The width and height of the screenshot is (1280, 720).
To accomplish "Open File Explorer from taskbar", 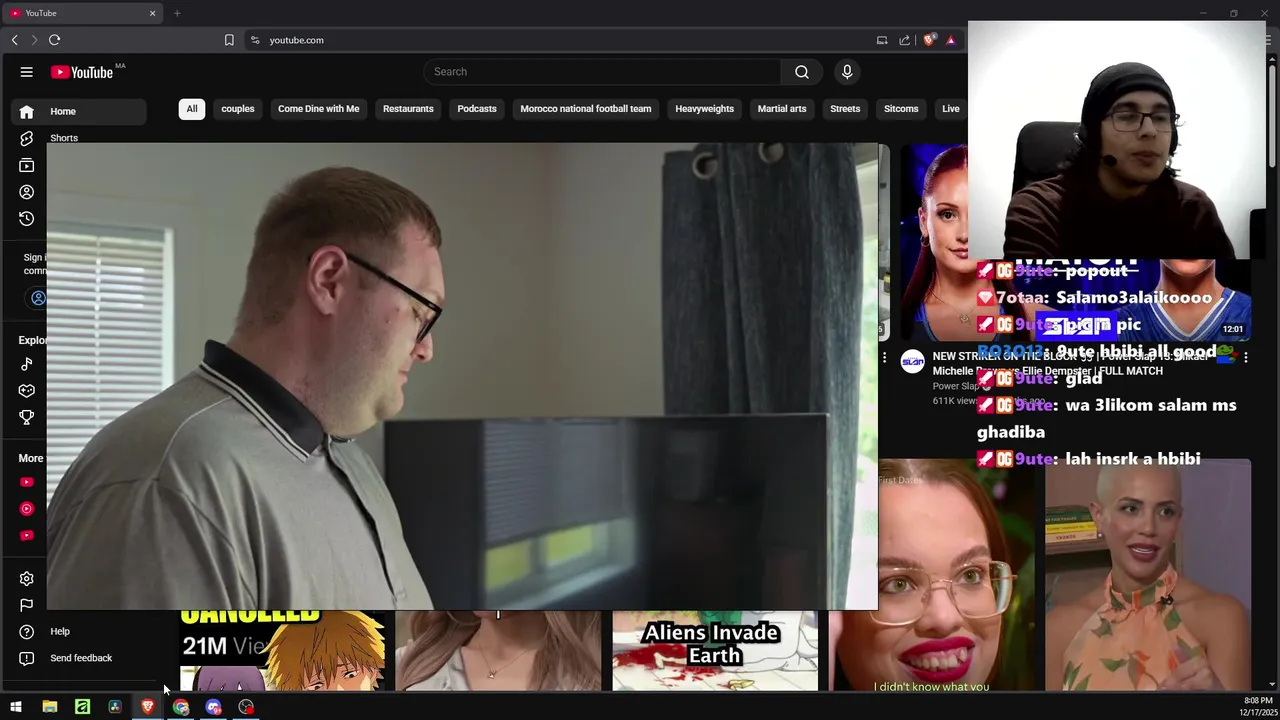I will click(x=49, y=707).
